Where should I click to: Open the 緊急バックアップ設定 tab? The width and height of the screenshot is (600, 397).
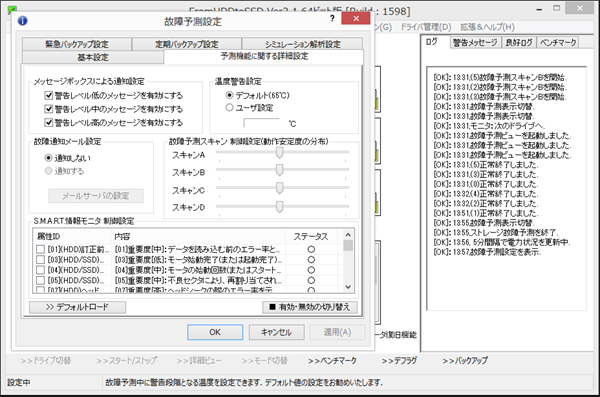point(77,44)
